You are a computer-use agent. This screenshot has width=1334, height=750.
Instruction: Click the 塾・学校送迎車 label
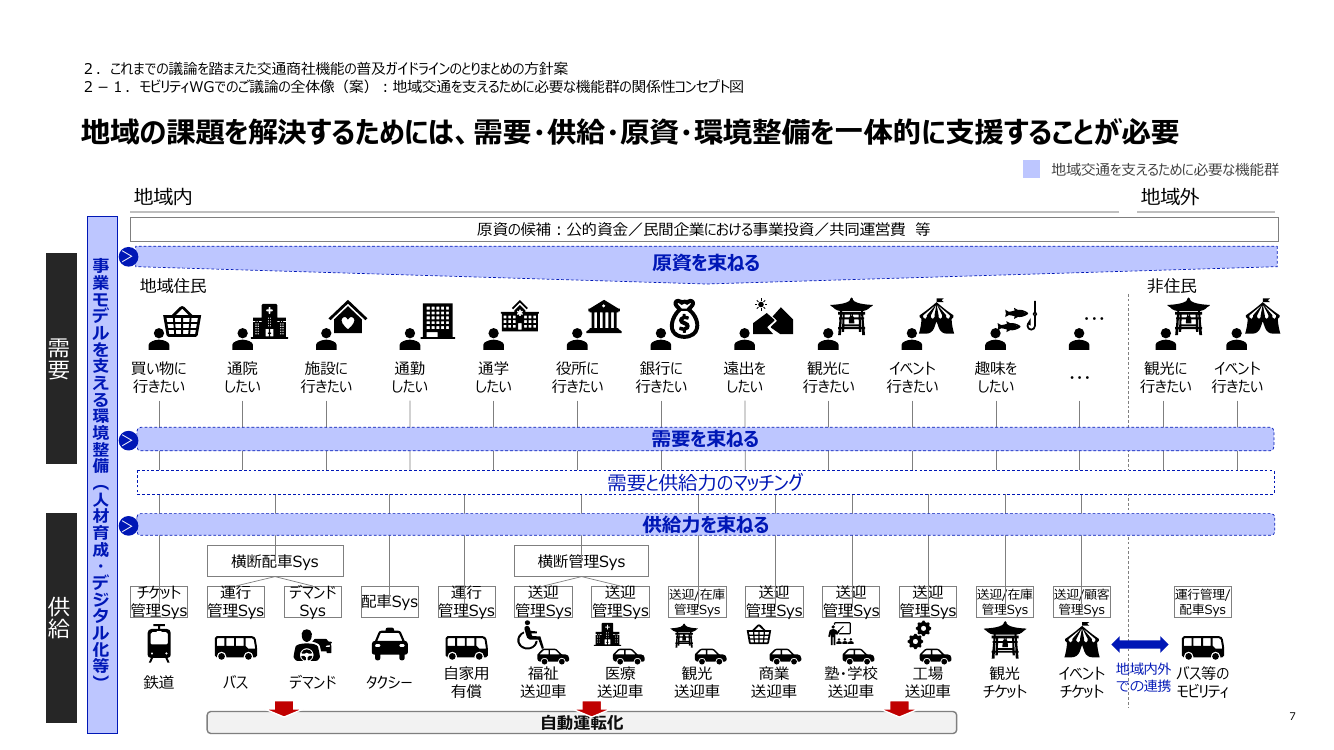(x=851, y=682)
